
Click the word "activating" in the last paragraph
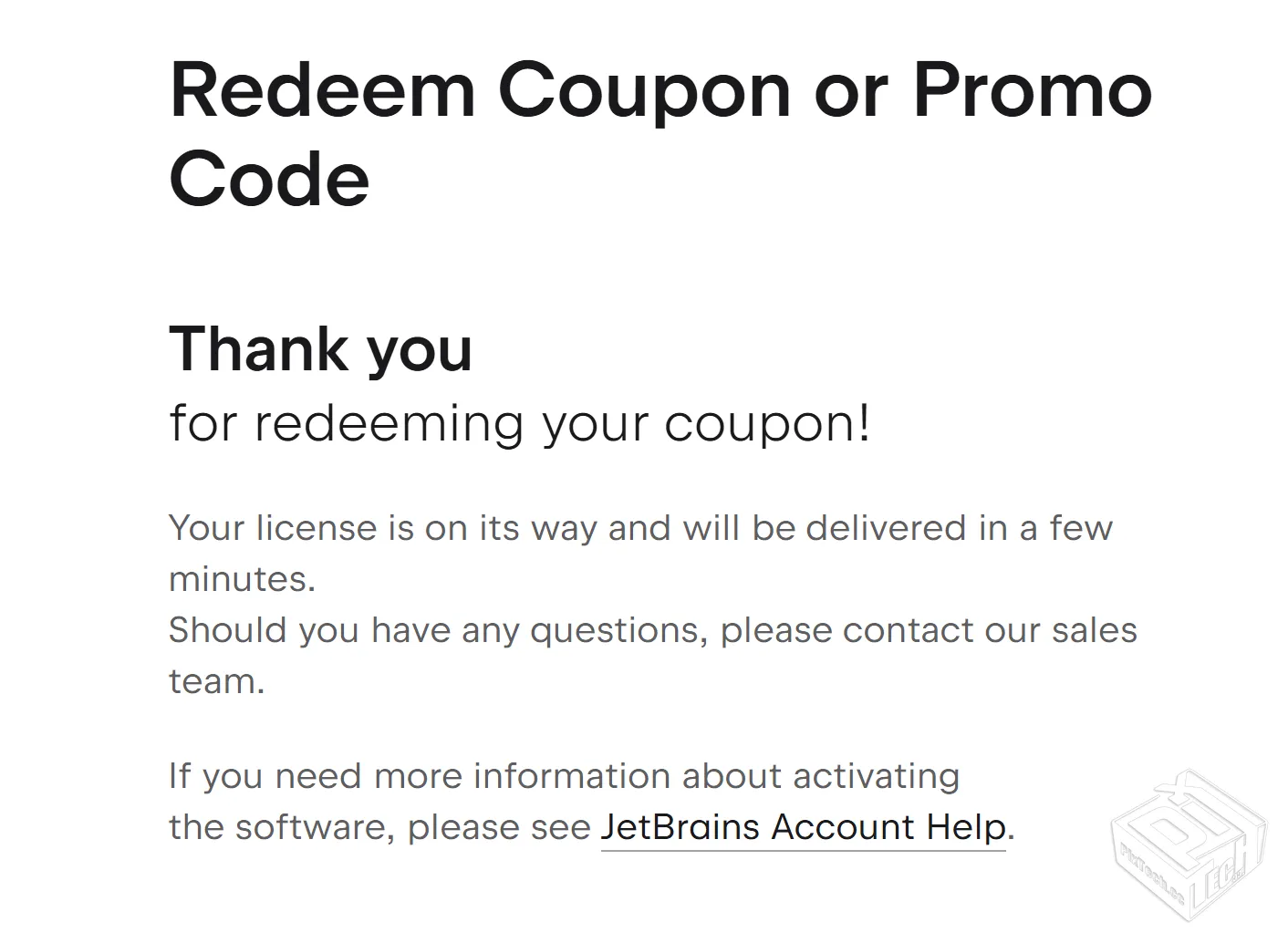coord(876,776)
